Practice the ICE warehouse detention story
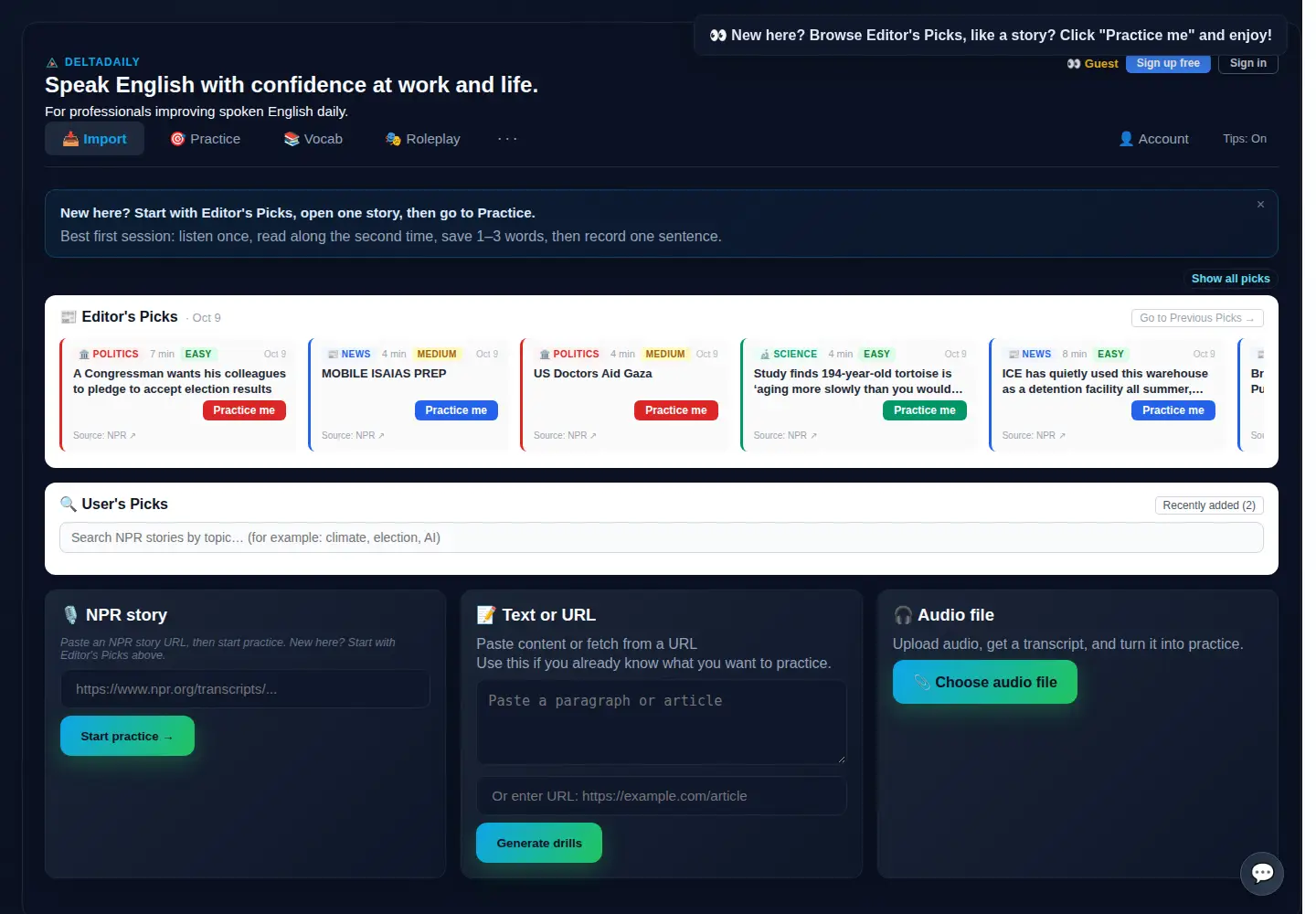This screenshot has height=914, width=1316. point(1173,410)
